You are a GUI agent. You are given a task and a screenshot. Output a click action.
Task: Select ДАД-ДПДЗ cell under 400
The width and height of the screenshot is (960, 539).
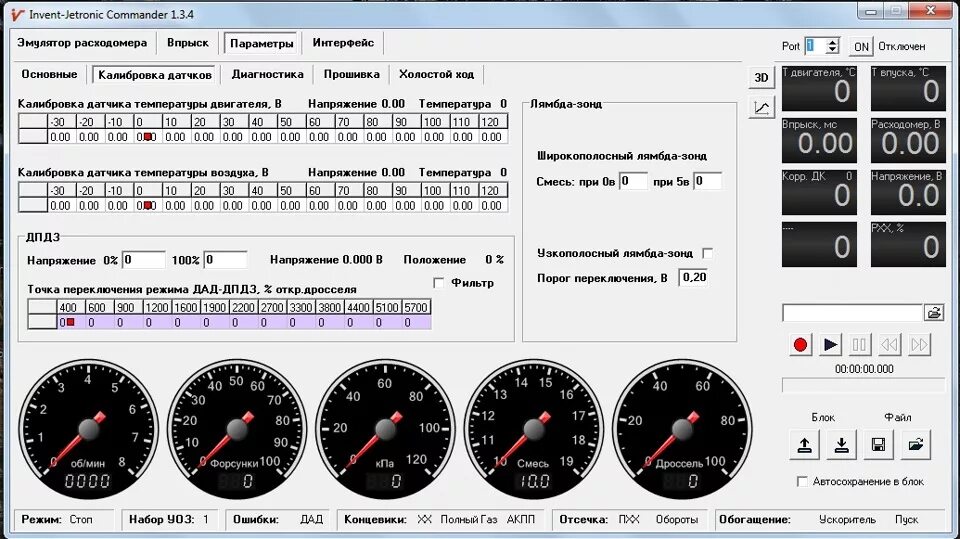71,322
